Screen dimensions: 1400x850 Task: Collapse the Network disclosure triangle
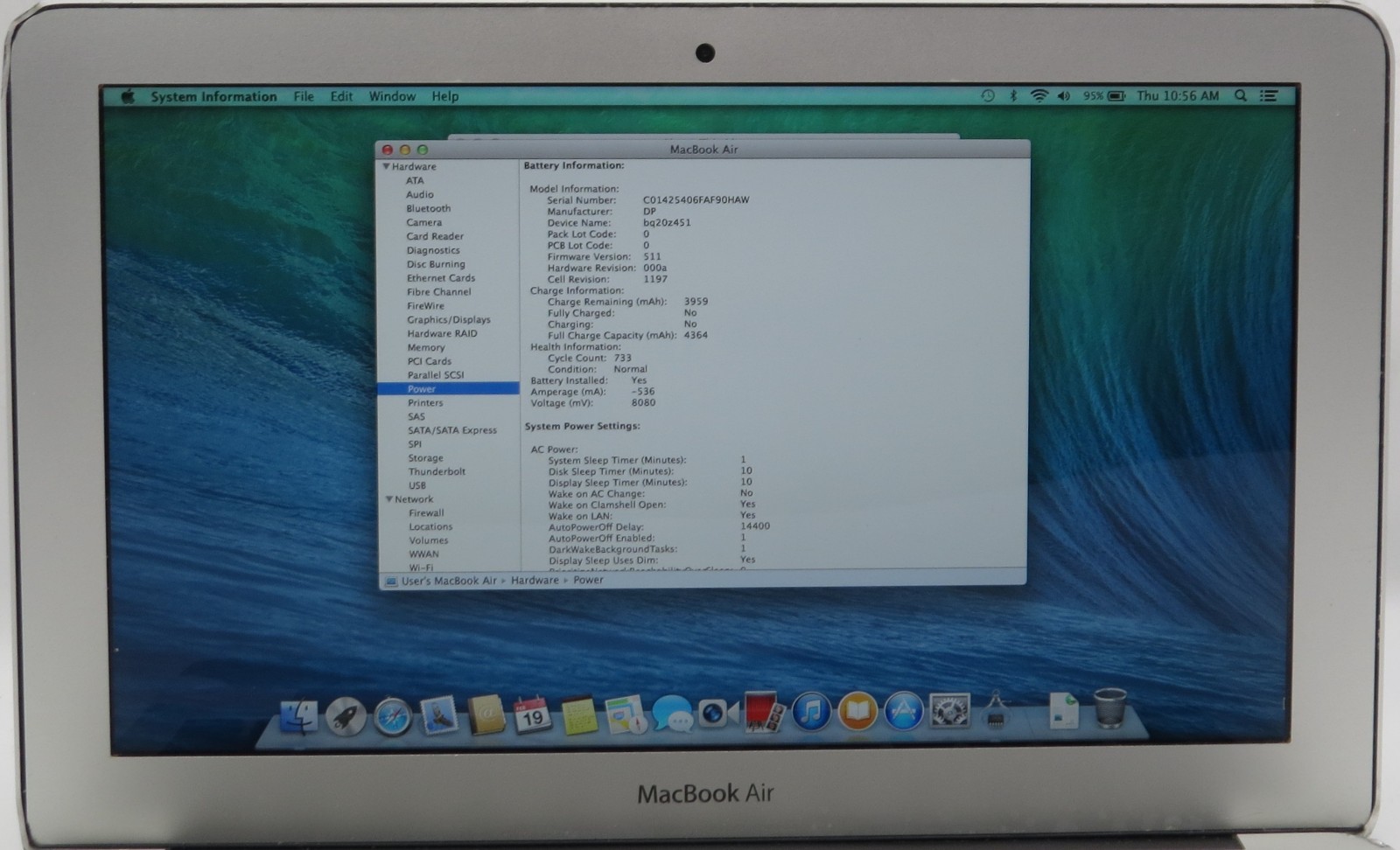coord(389,499)
